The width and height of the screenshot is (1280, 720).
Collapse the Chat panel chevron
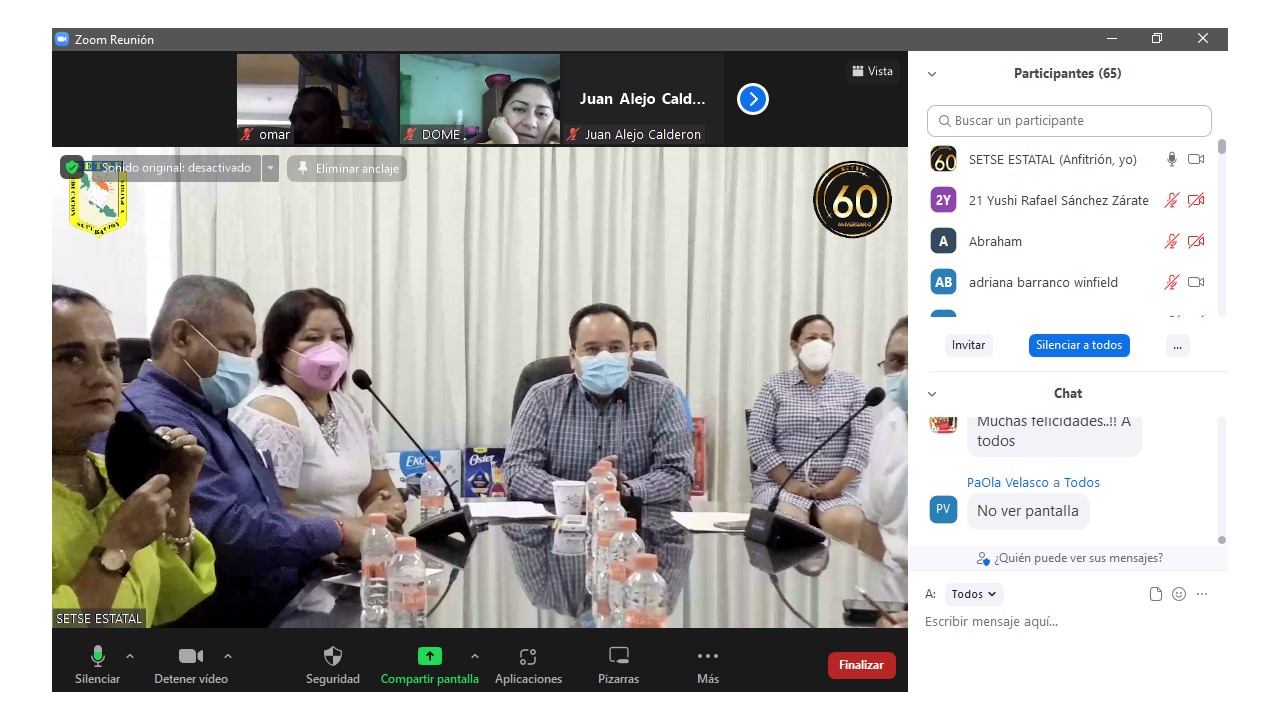click(932, 394)
